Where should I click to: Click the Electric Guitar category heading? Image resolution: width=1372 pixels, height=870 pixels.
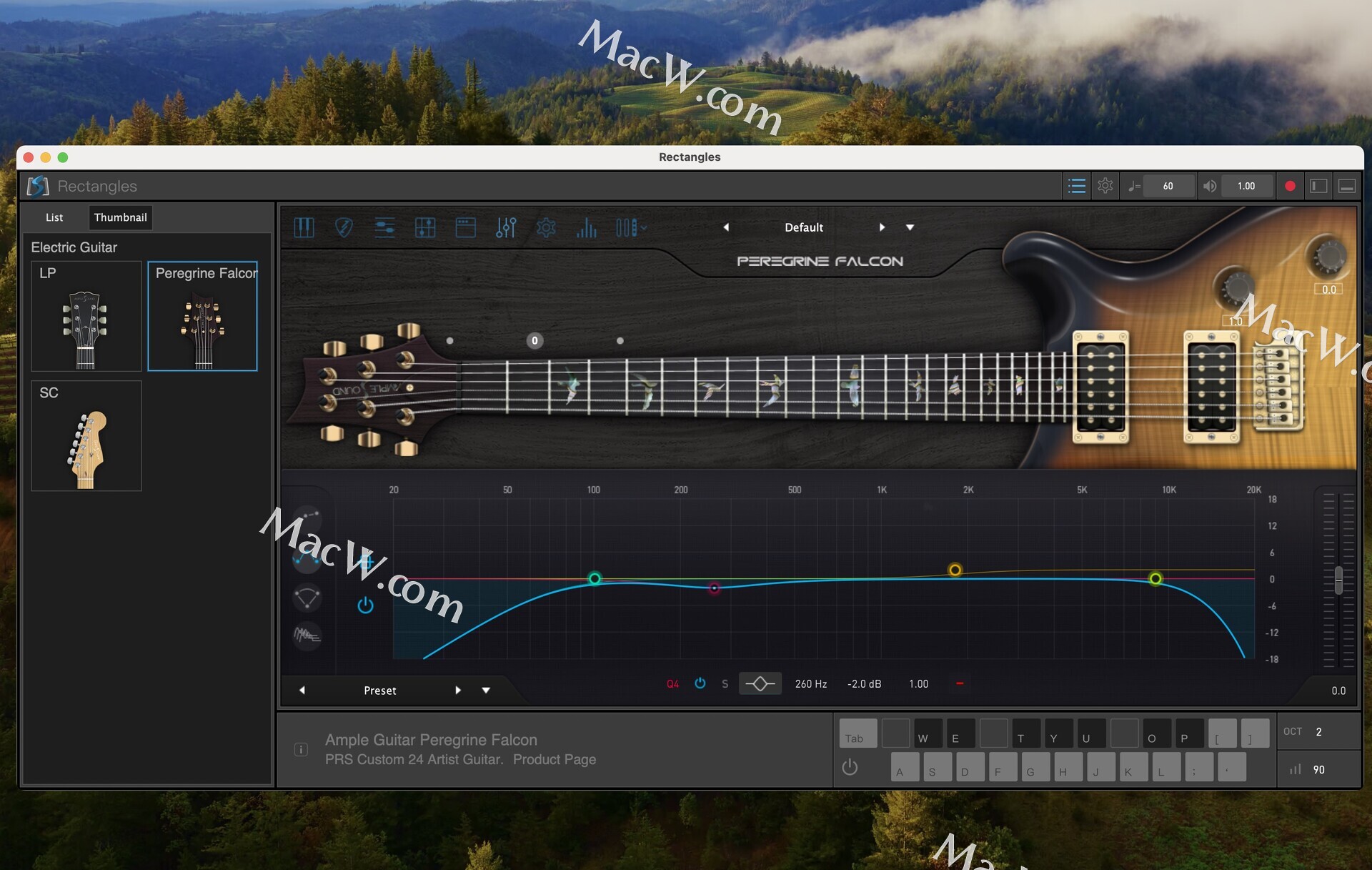tap(74, 247)
